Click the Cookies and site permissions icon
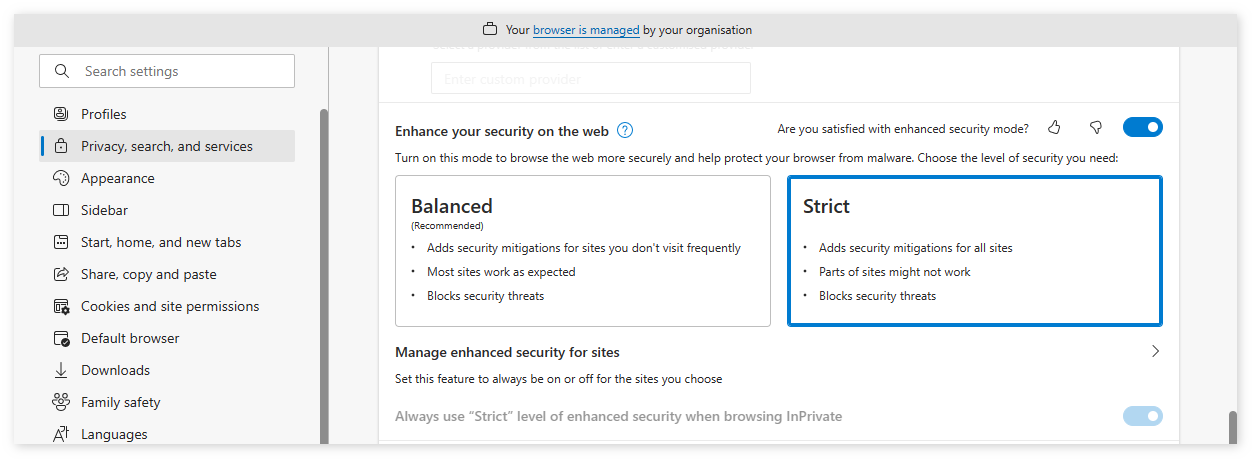 coord(61,306)
